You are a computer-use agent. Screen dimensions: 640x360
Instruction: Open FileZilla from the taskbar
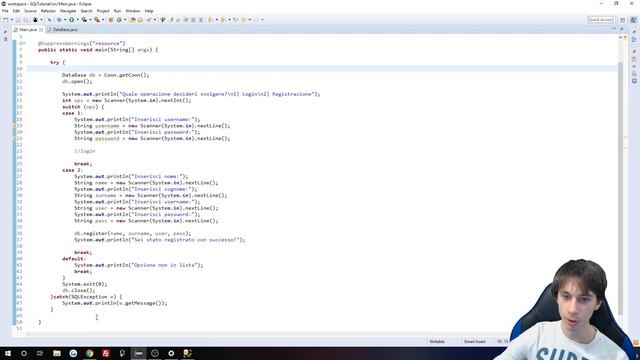tap(106, 353)
